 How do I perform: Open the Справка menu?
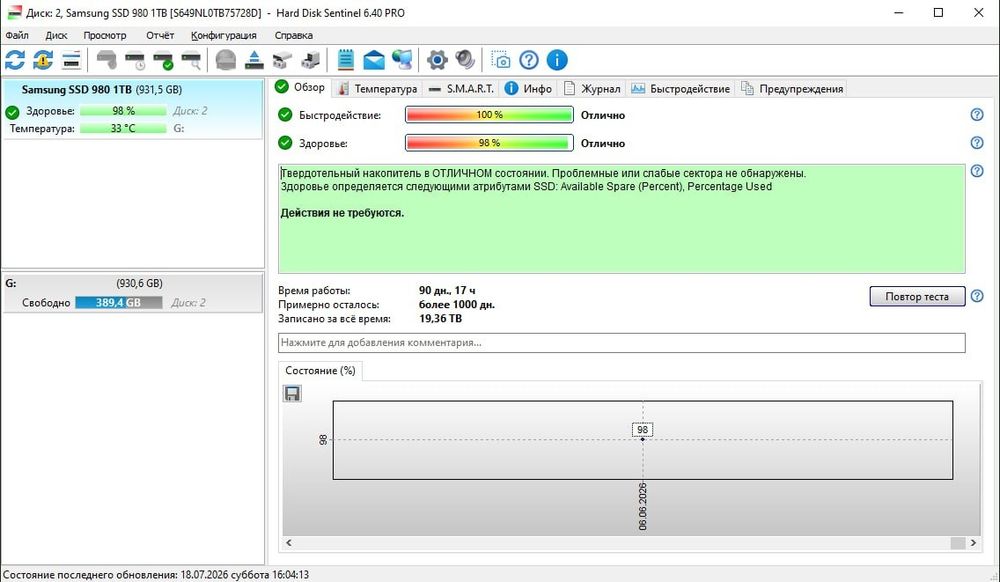pos(293,35)
